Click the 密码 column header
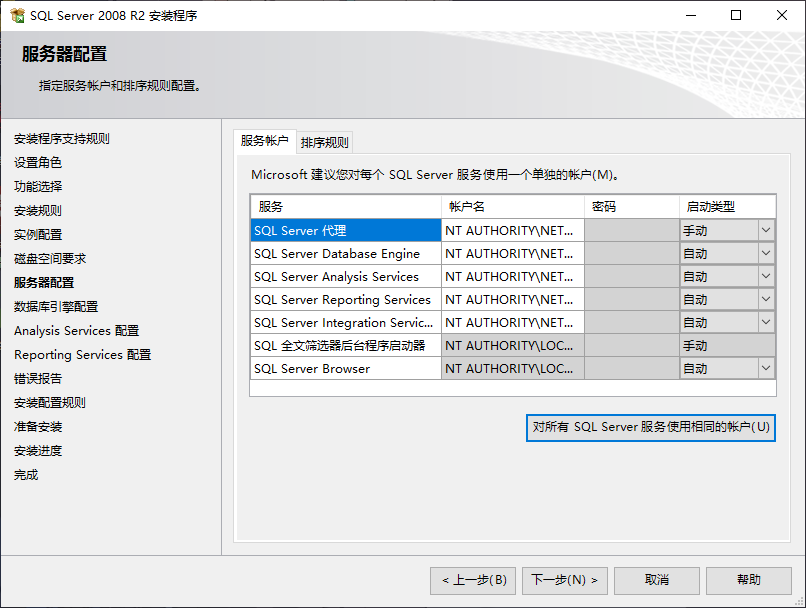 (x=632, y=207)
